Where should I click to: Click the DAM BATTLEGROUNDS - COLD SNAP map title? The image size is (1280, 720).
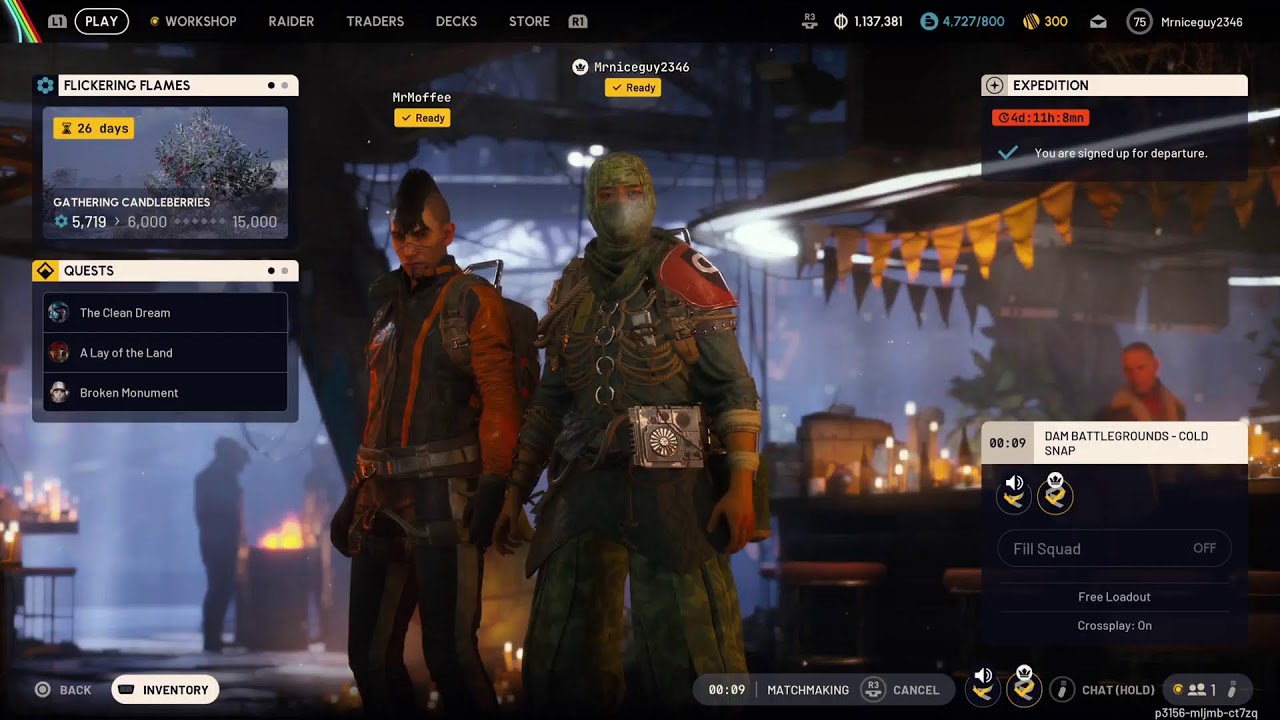pyautogui.click(x=1126, y=443)
